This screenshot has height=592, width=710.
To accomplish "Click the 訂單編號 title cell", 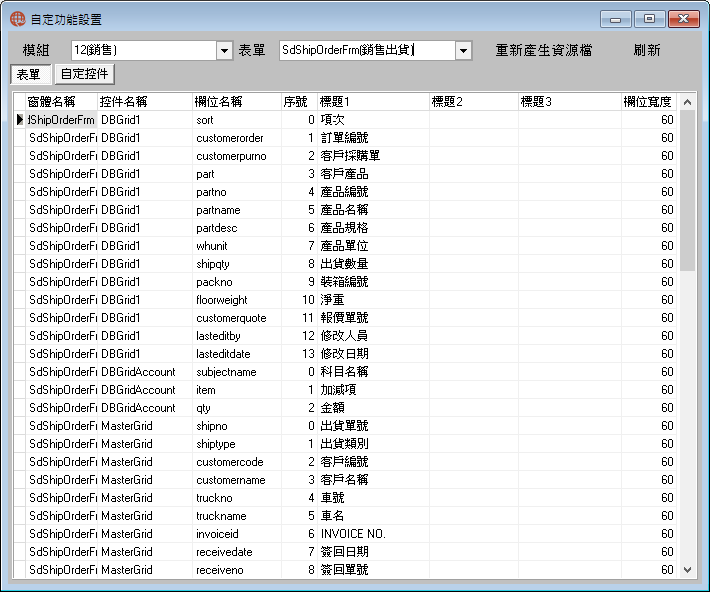I will coord(373,138).
